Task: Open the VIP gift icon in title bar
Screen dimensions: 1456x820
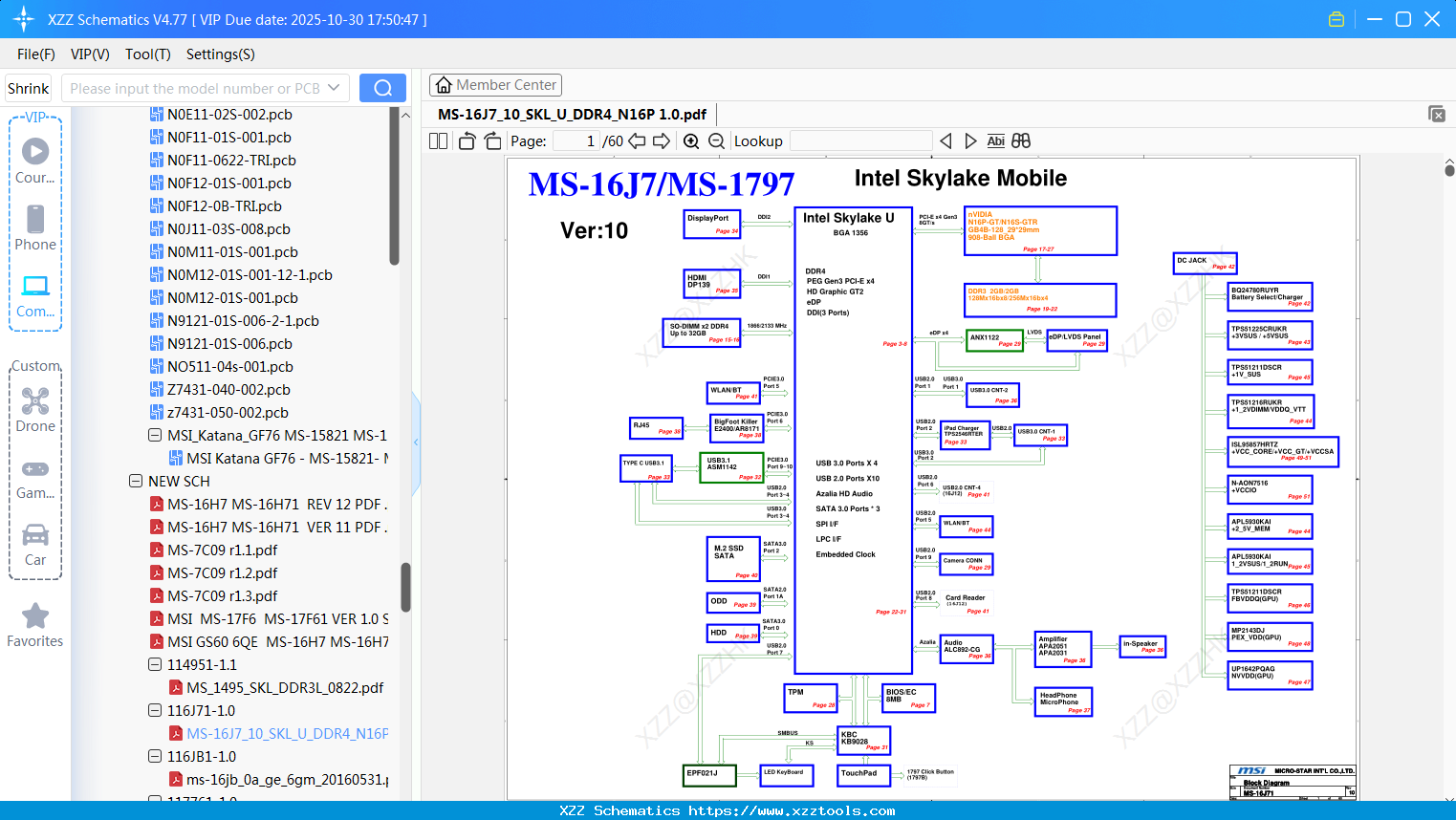Action: pos(1336,19)
